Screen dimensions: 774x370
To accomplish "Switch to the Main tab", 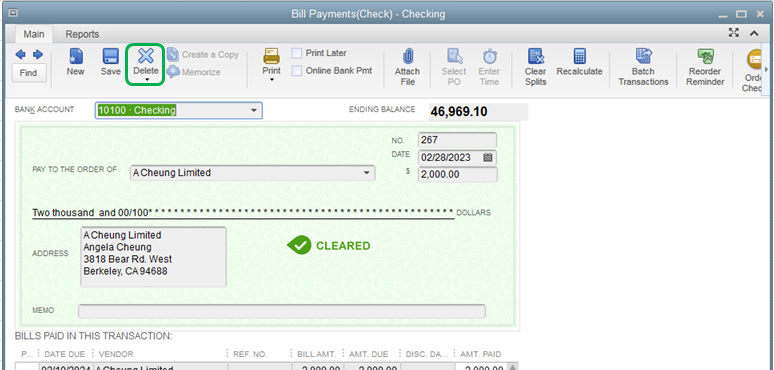I will 34,34.
